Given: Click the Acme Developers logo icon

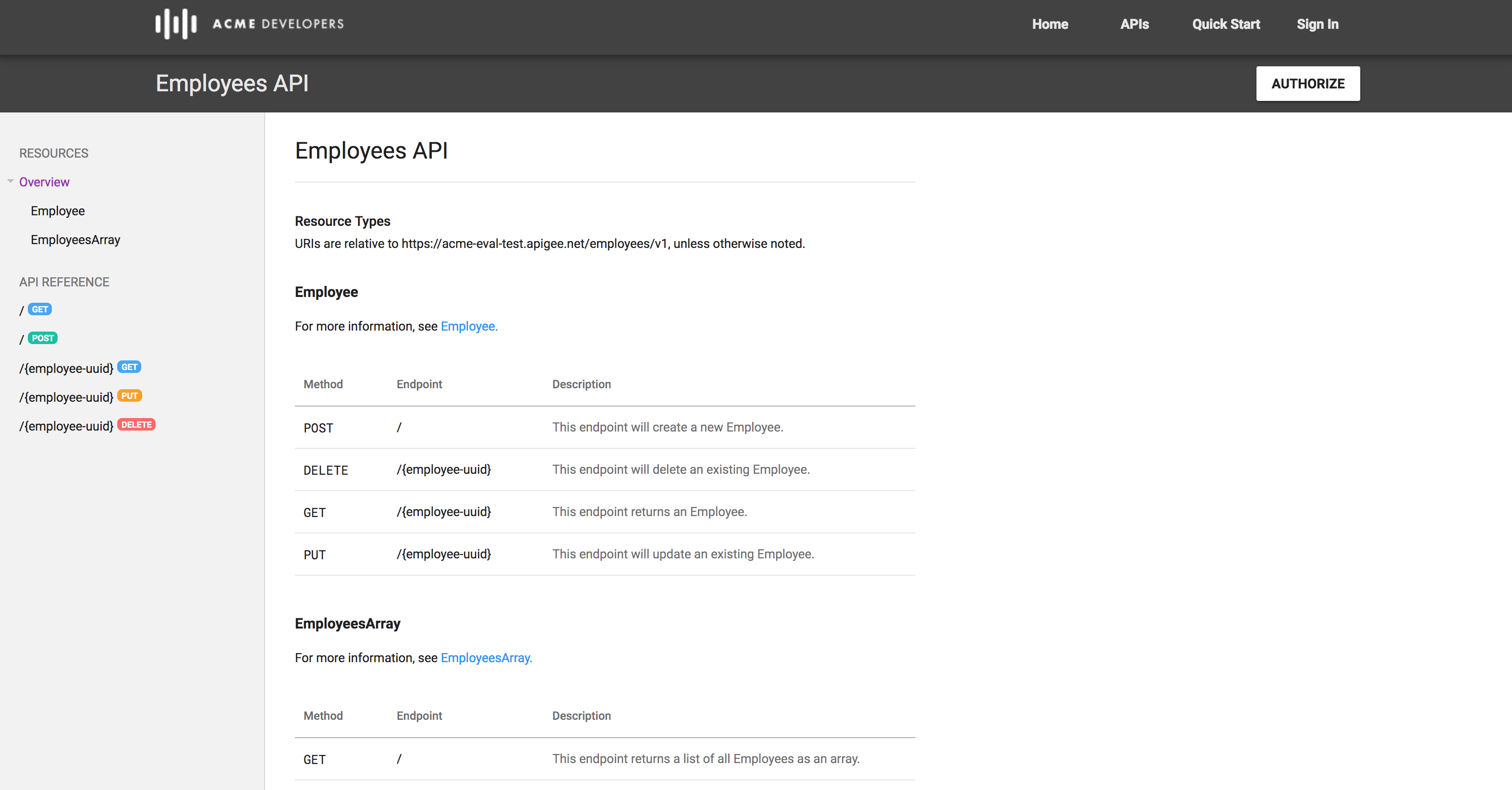Looking at the screenshot, I should coord(175,24).
